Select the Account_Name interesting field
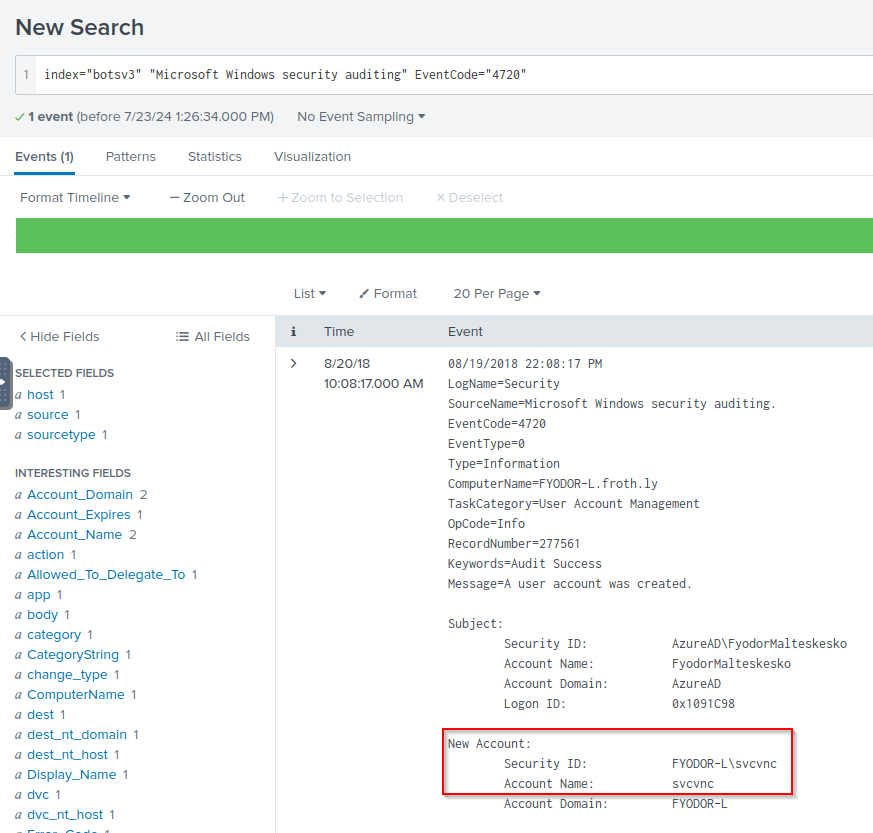Viewport: 873px width, 833px height. [x=74, y=534]
